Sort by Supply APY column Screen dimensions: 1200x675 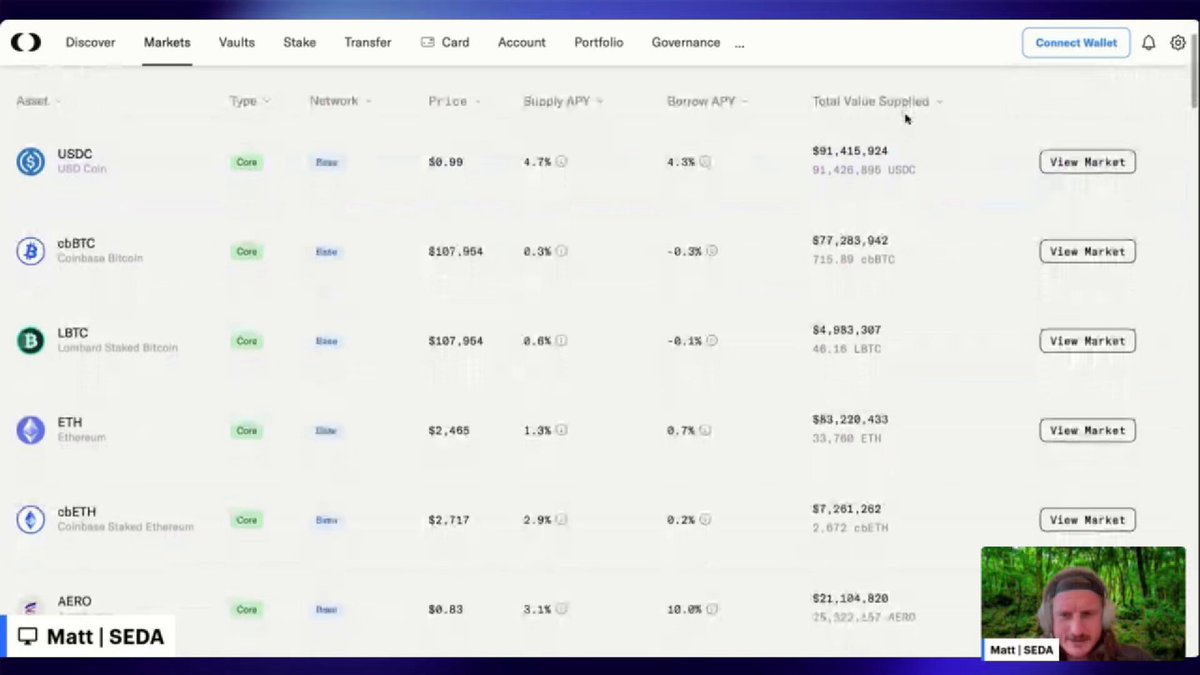point(563,101)
